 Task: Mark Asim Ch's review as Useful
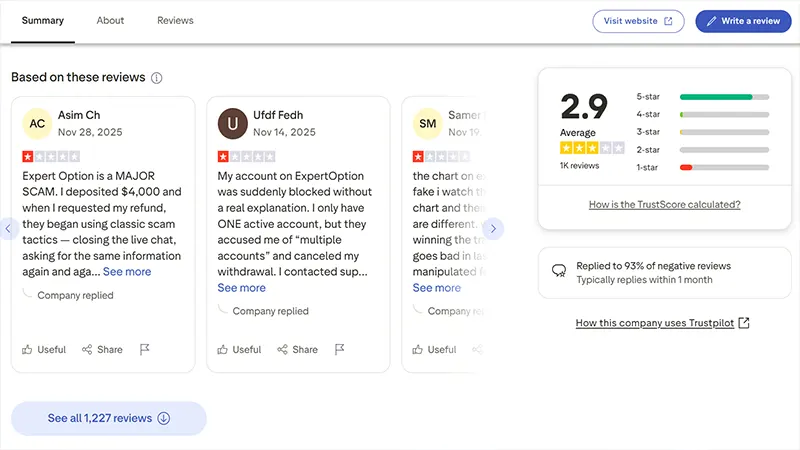point(44,349)
